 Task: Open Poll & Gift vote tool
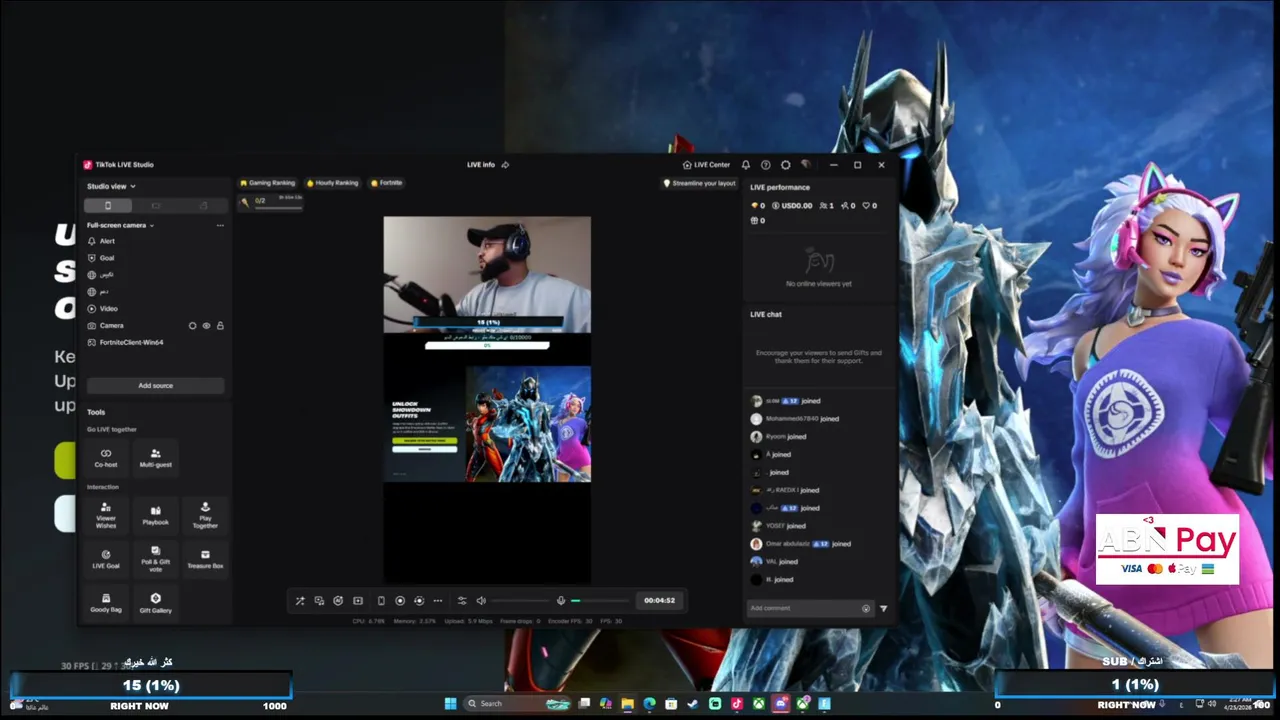tap(155, 559)
